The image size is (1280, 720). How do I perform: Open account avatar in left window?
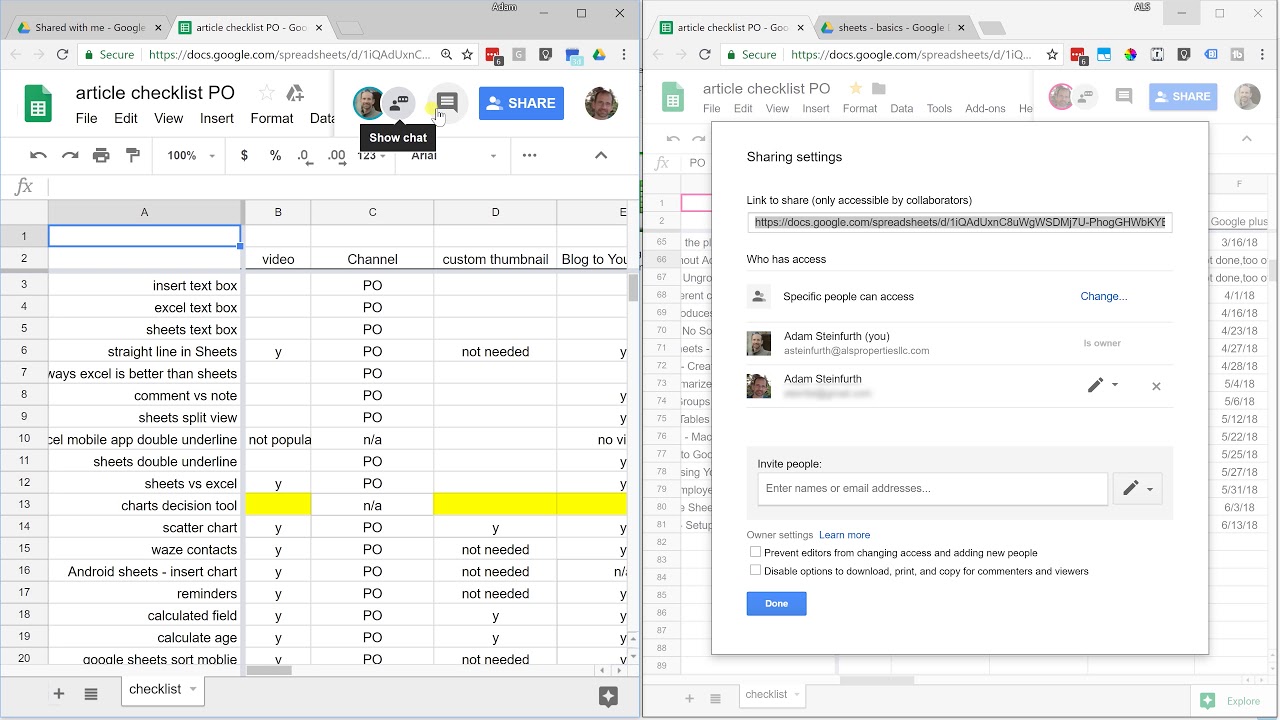(x=601, y=103)
